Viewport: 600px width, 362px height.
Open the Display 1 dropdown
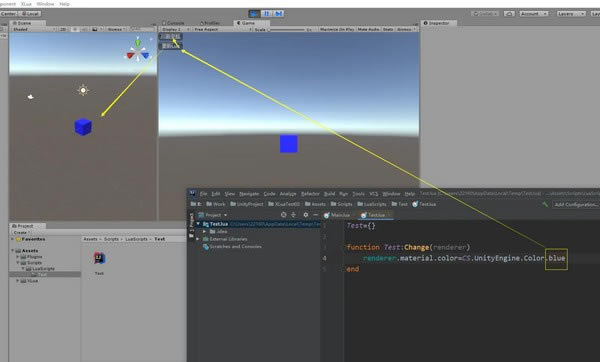175,29
